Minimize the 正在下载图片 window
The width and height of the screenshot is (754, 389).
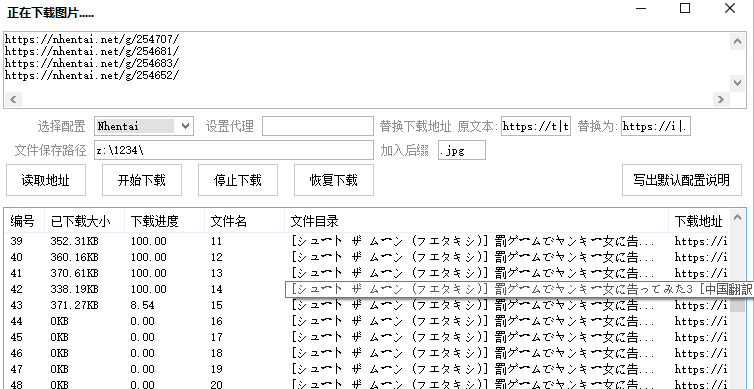point(641,8)
